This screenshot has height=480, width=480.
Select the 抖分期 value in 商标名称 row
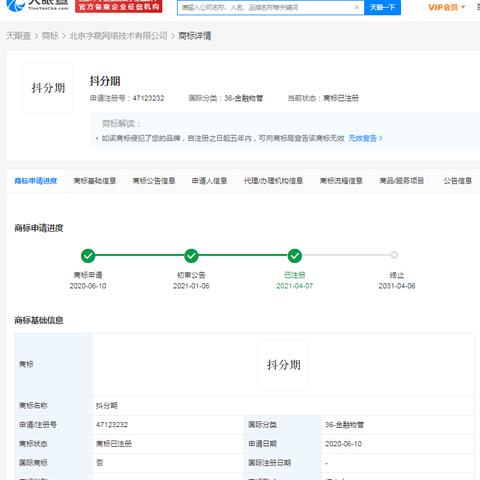click(x=107, y=406)
